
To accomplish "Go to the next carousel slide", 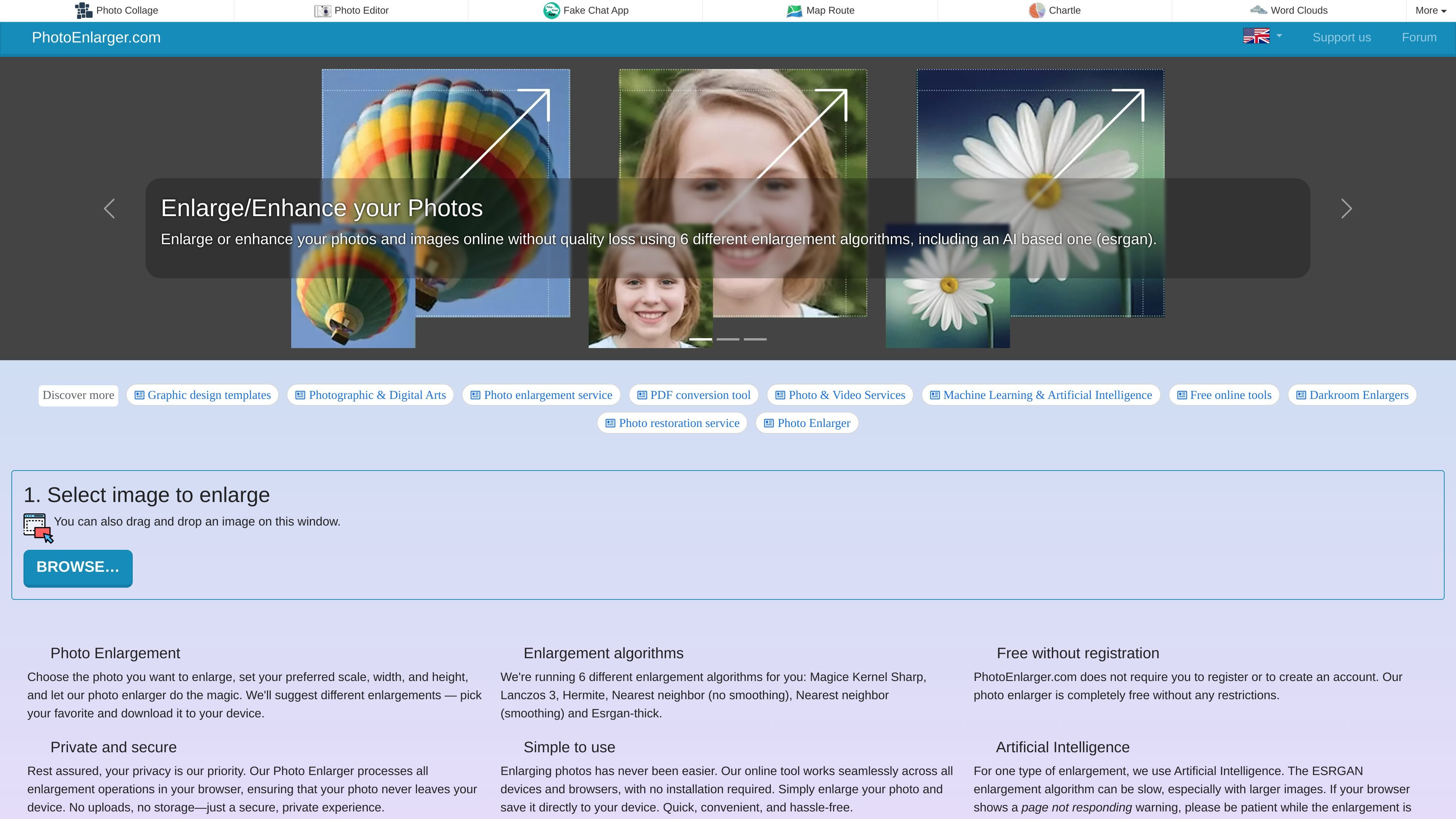I will click(1346, 209).
